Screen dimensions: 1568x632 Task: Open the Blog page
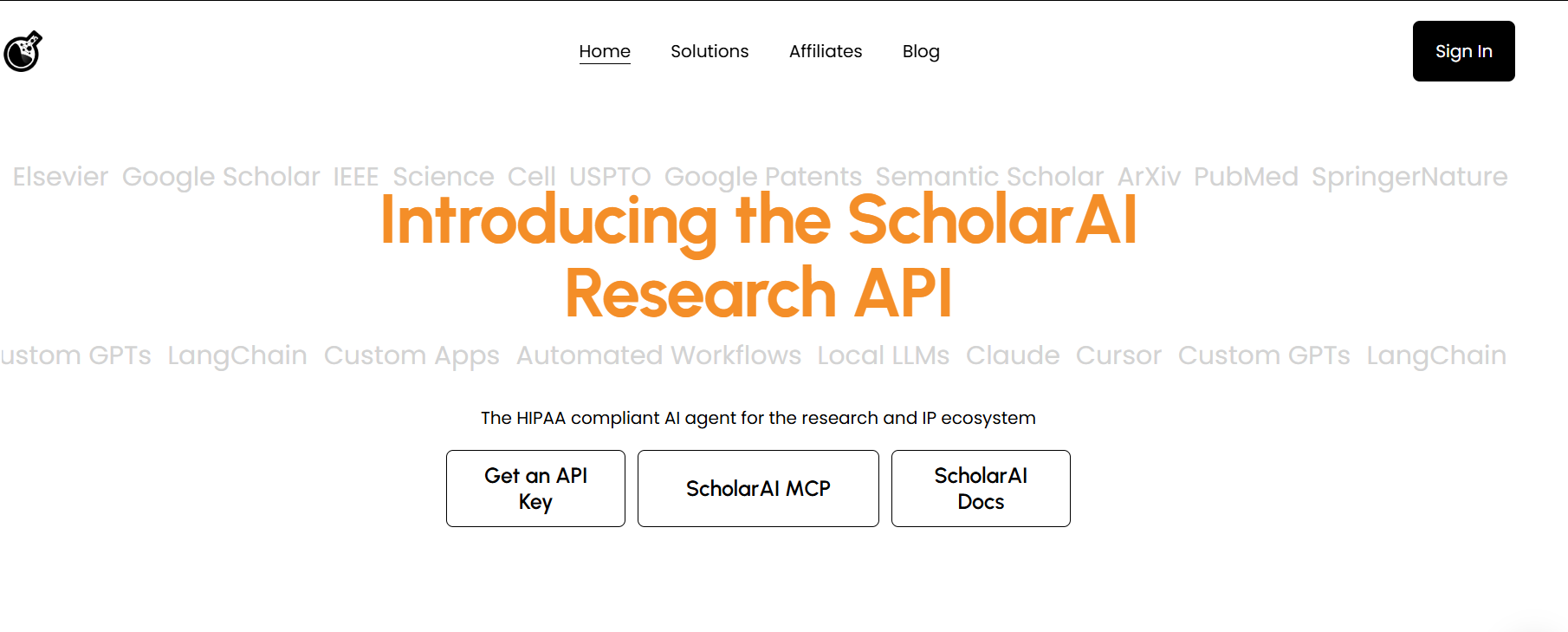(920, 51)
